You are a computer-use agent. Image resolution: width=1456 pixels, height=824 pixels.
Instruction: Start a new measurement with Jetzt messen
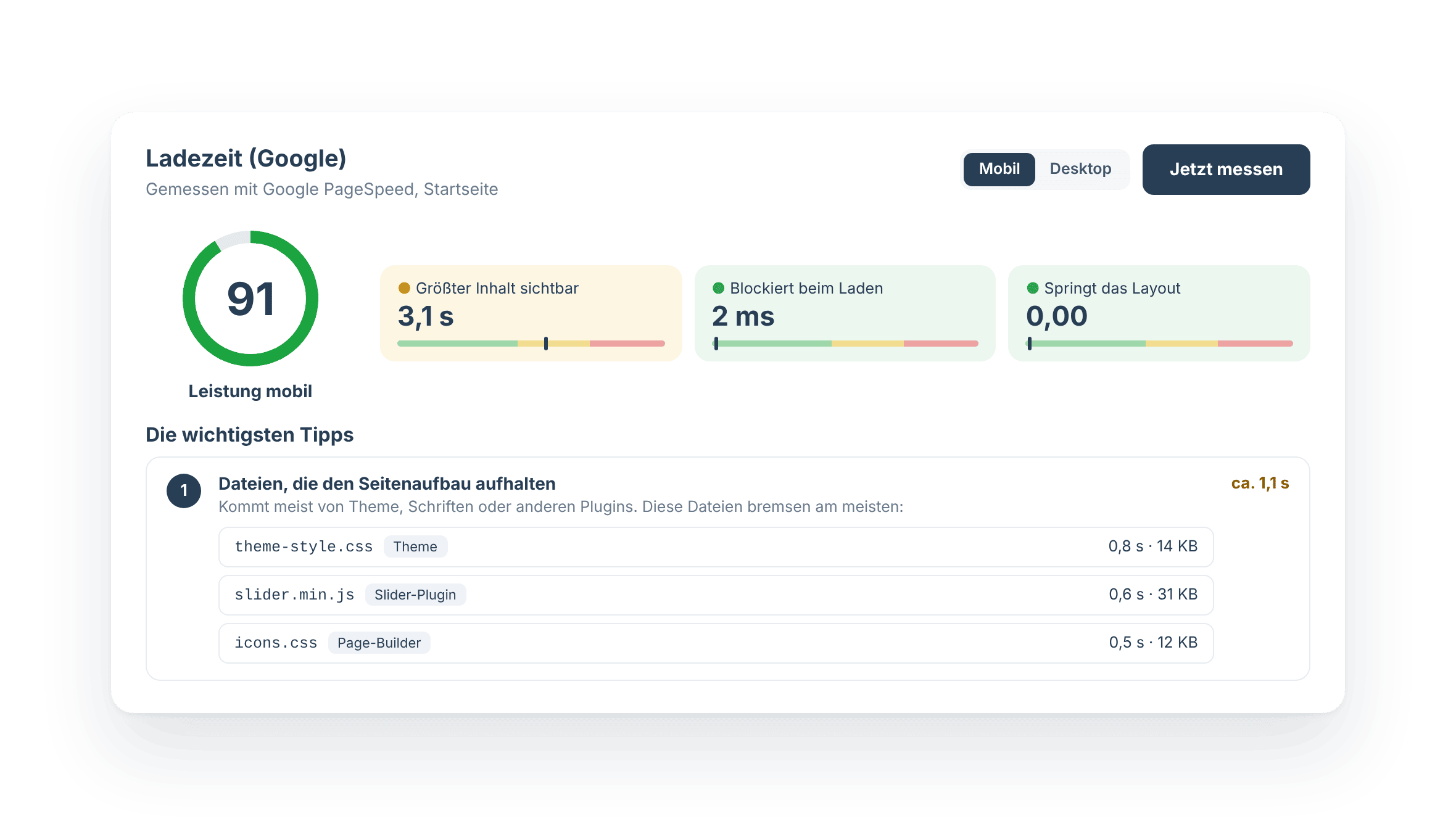point(1226,170)
